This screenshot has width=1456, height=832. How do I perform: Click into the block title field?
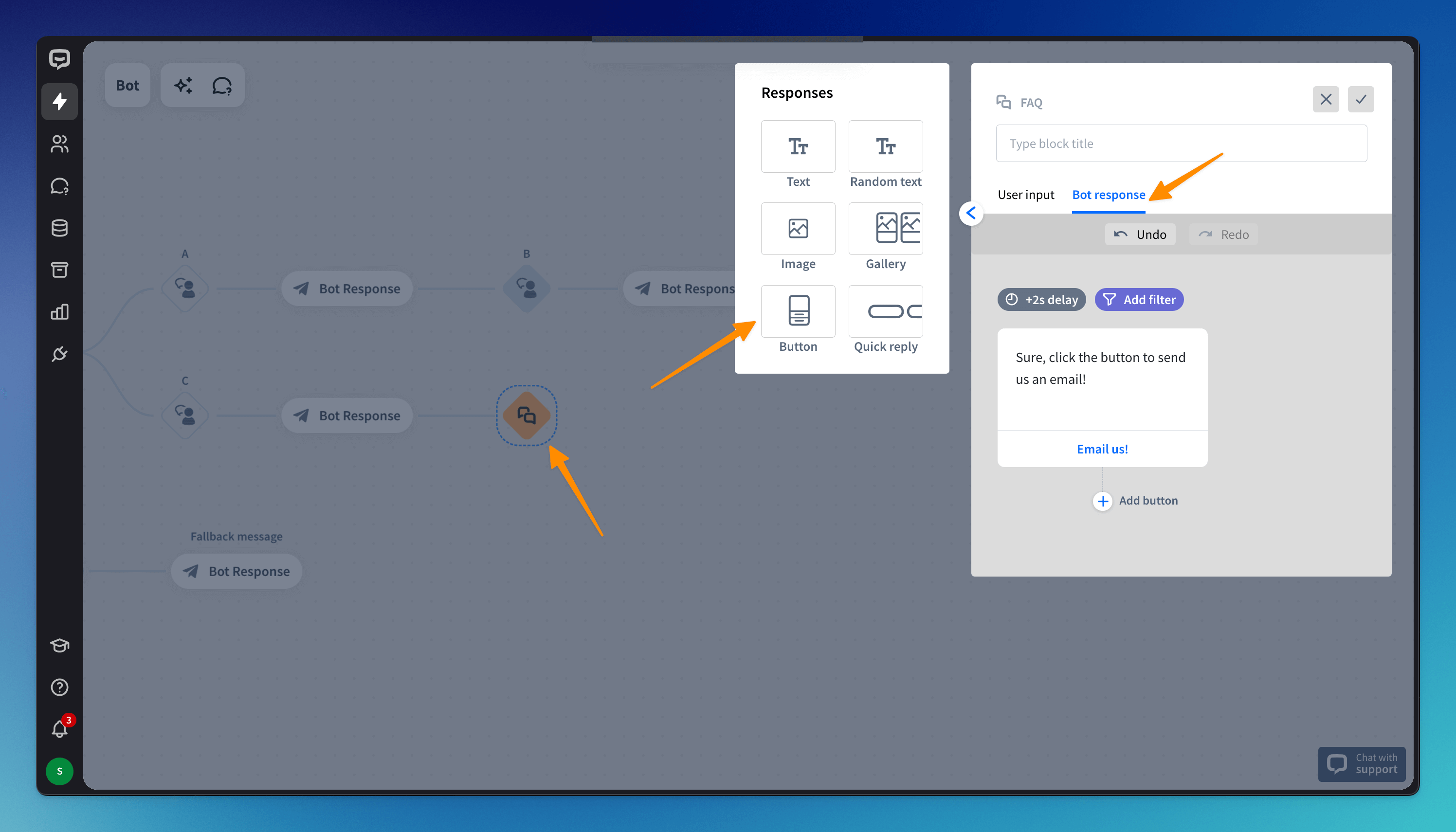pyautogui.click(x=1181, y=144)
